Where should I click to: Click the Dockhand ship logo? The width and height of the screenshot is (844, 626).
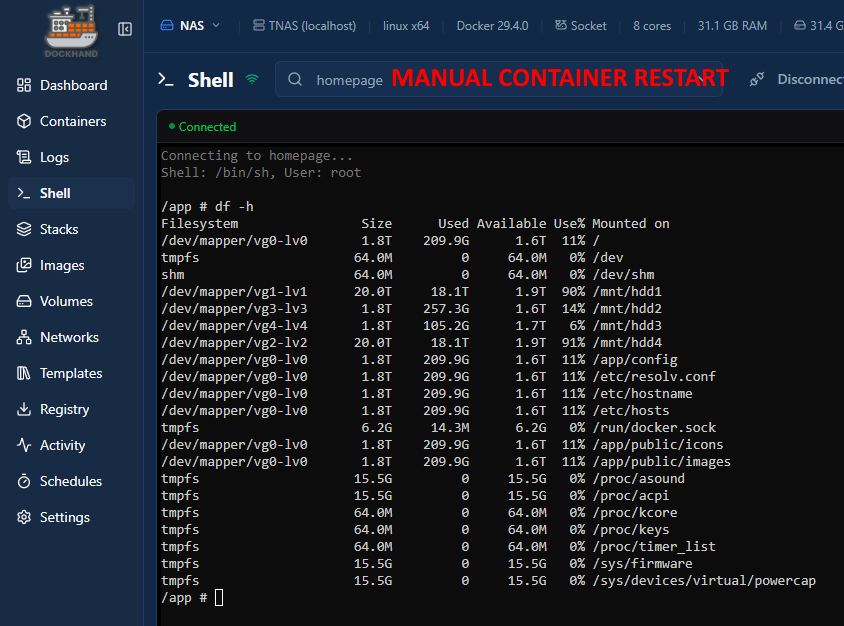pos(72,31)
